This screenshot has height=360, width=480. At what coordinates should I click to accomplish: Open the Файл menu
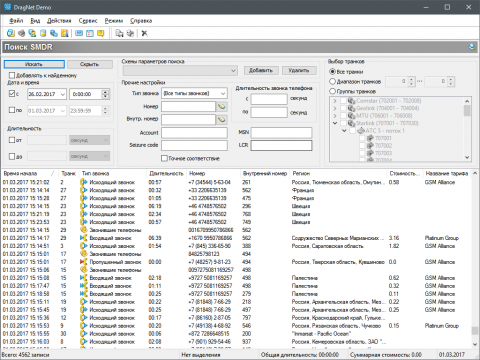[x=16, y=21]
